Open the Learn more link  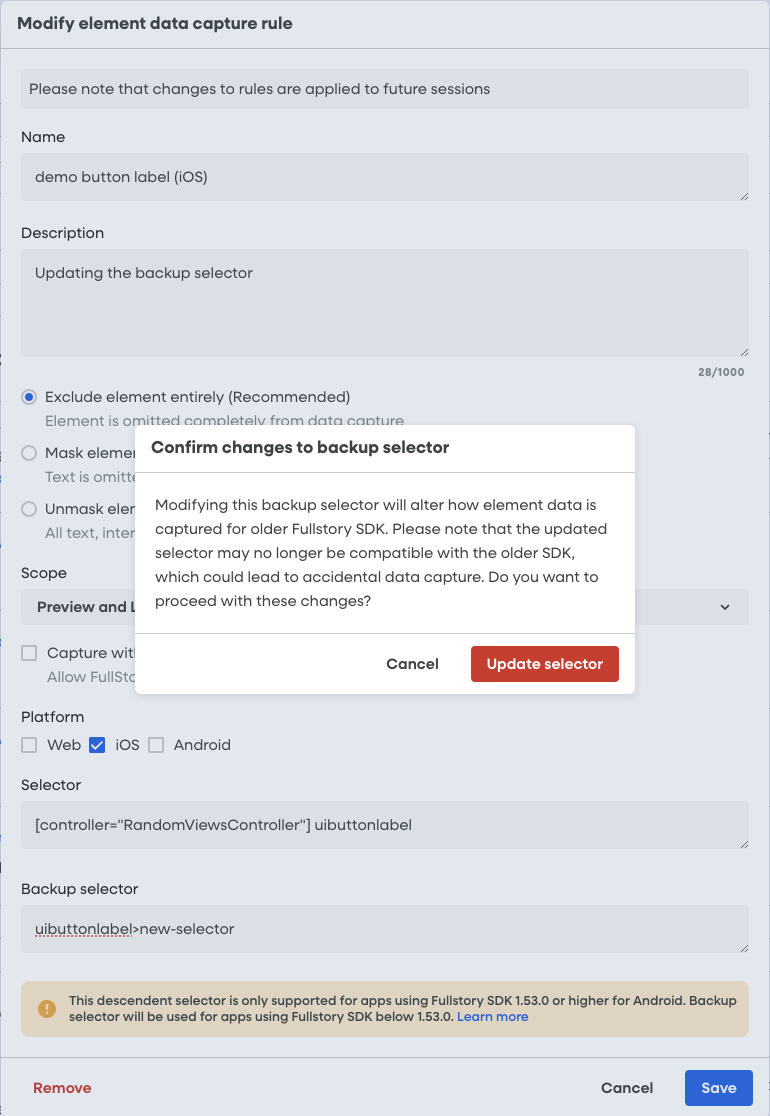[492, 1016]
